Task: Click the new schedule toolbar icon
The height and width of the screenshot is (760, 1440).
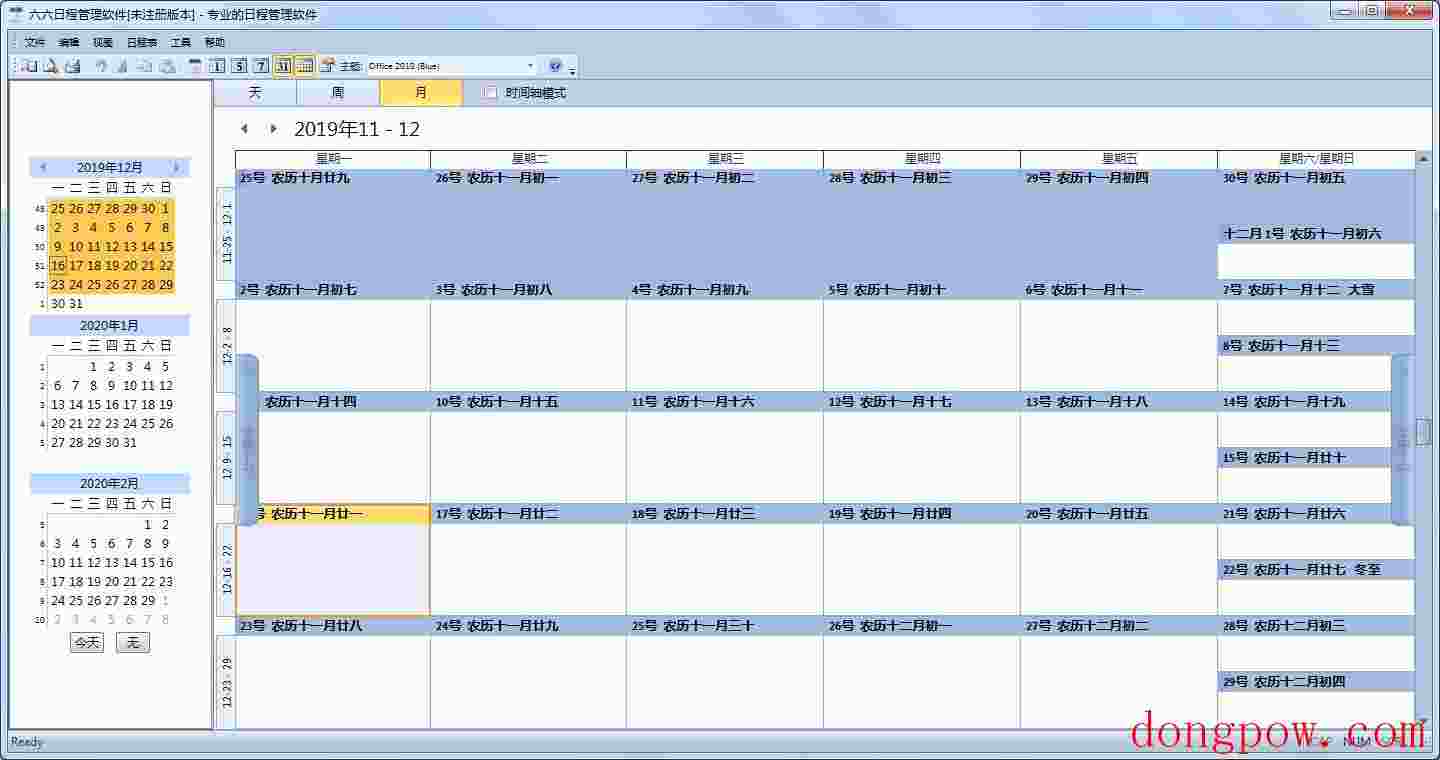Action: (29, 66)
